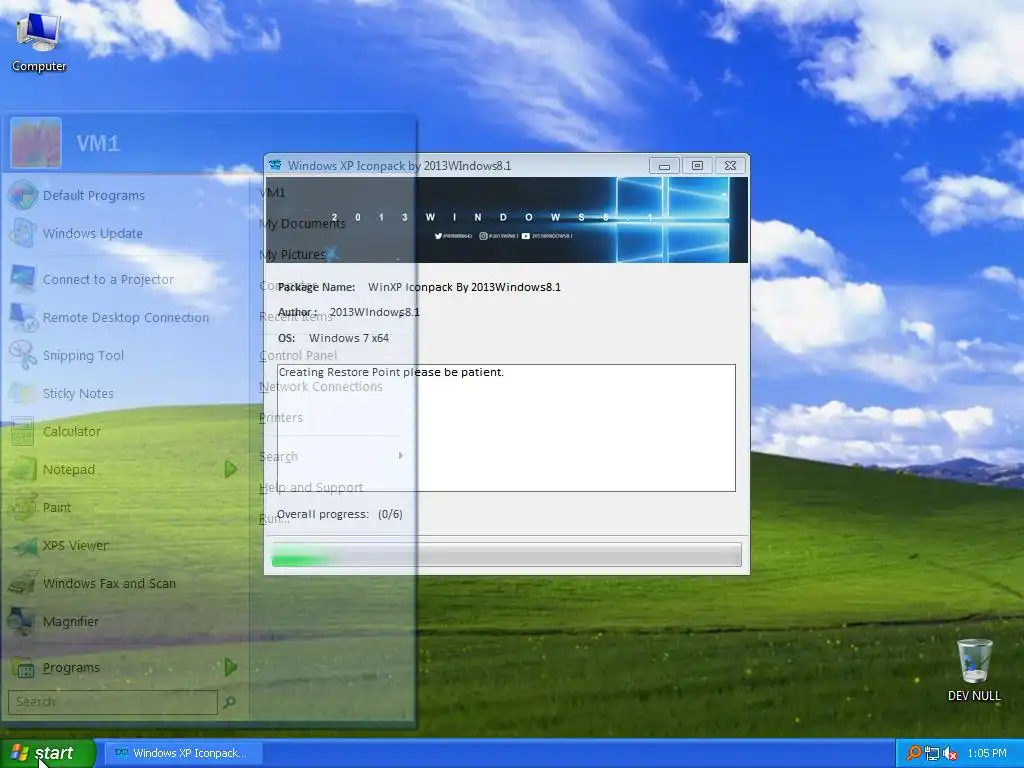This screenshot has width=1024, height=768.
Task: Open Recent Items in start menu
Action: (295, 317)
